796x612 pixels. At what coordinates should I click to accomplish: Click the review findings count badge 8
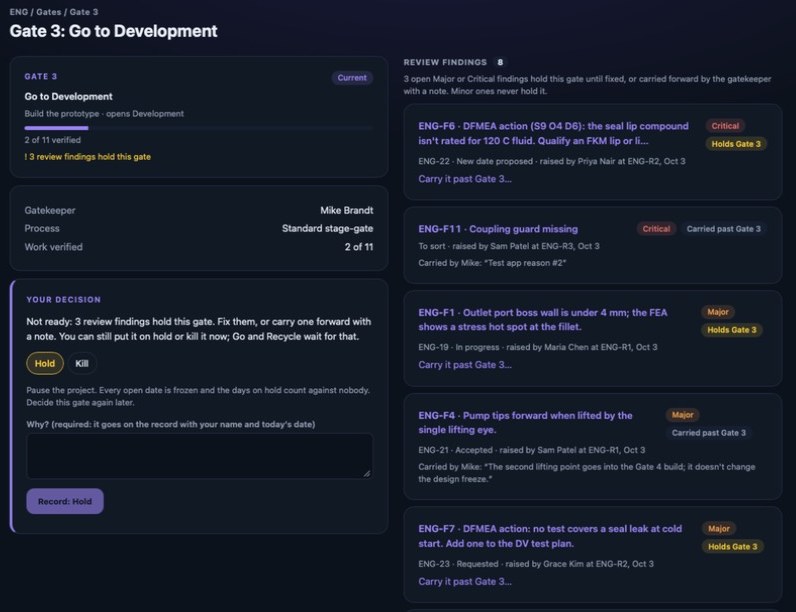pos(500,62)
